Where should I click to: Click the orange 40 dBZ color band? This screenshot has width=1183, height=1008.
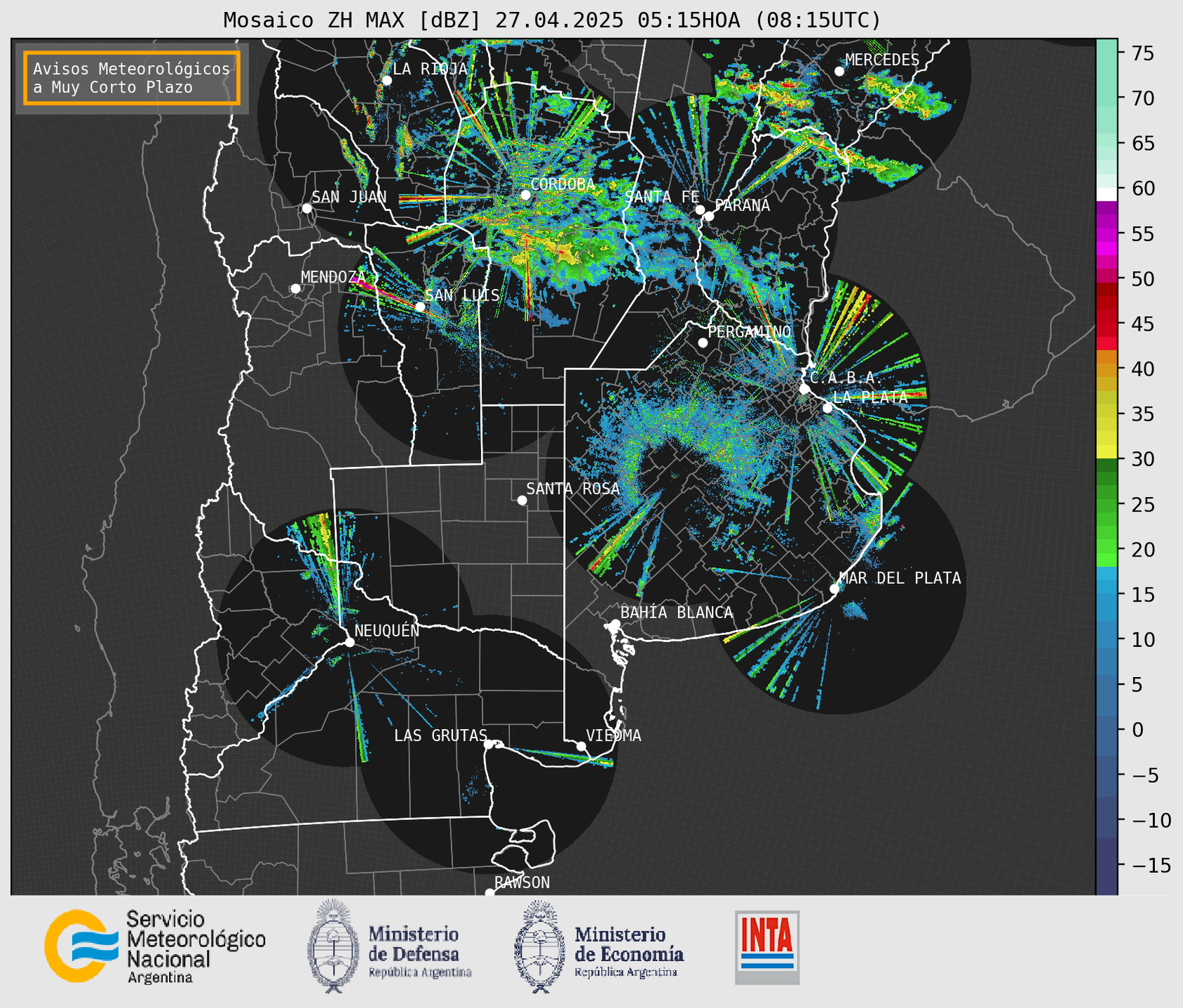point(1107,369)
